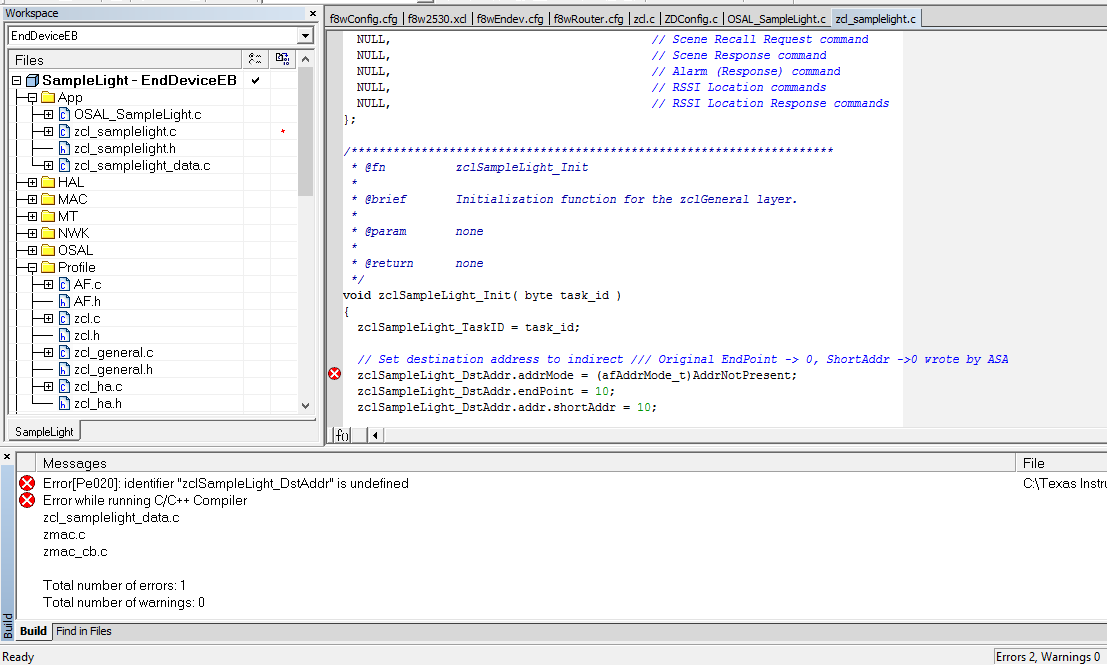Click the MAC folder icon
Screen dimensions: 1107x665
pos(48,199)
